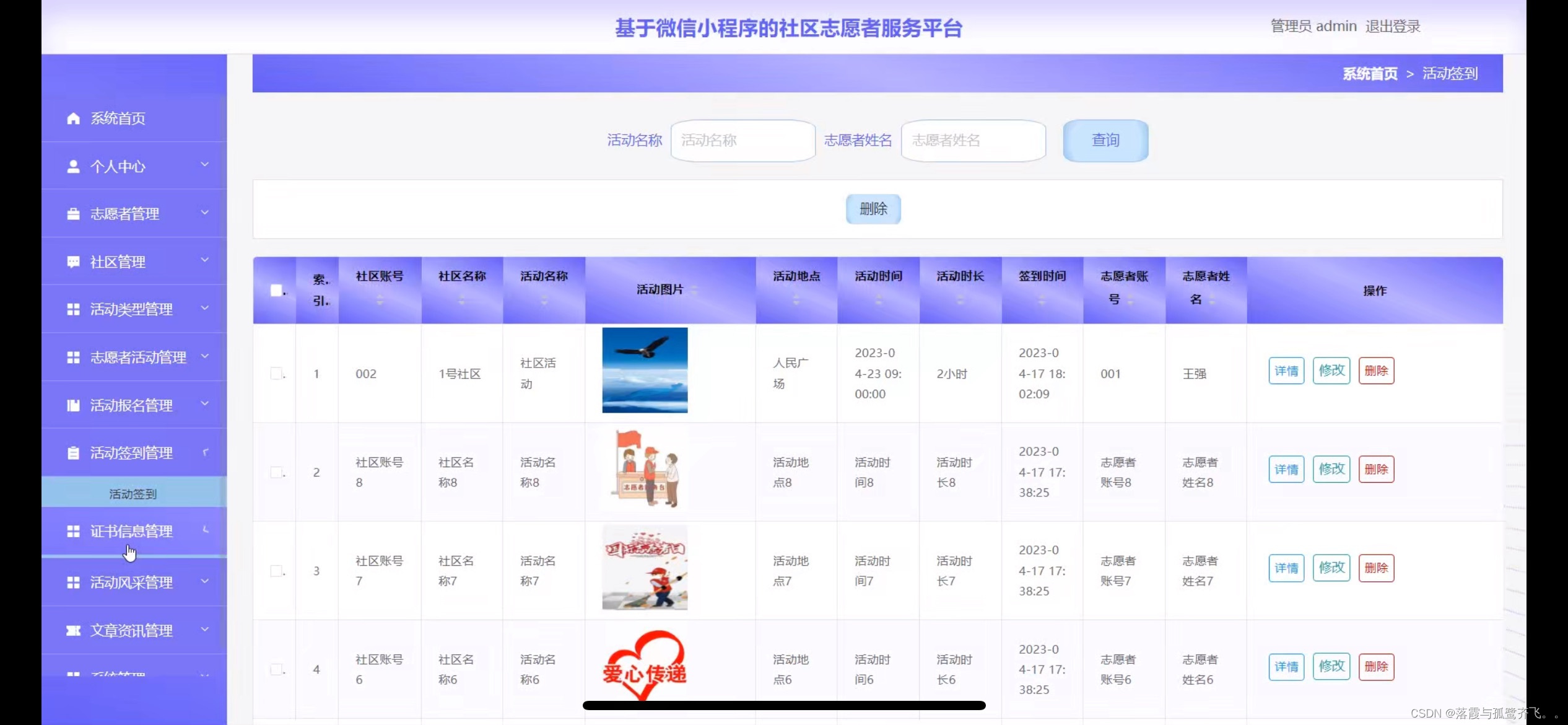Sort by 活动时间 column sort arrows
This screenshot has width=1568, height=725.
tap(878, 300)
